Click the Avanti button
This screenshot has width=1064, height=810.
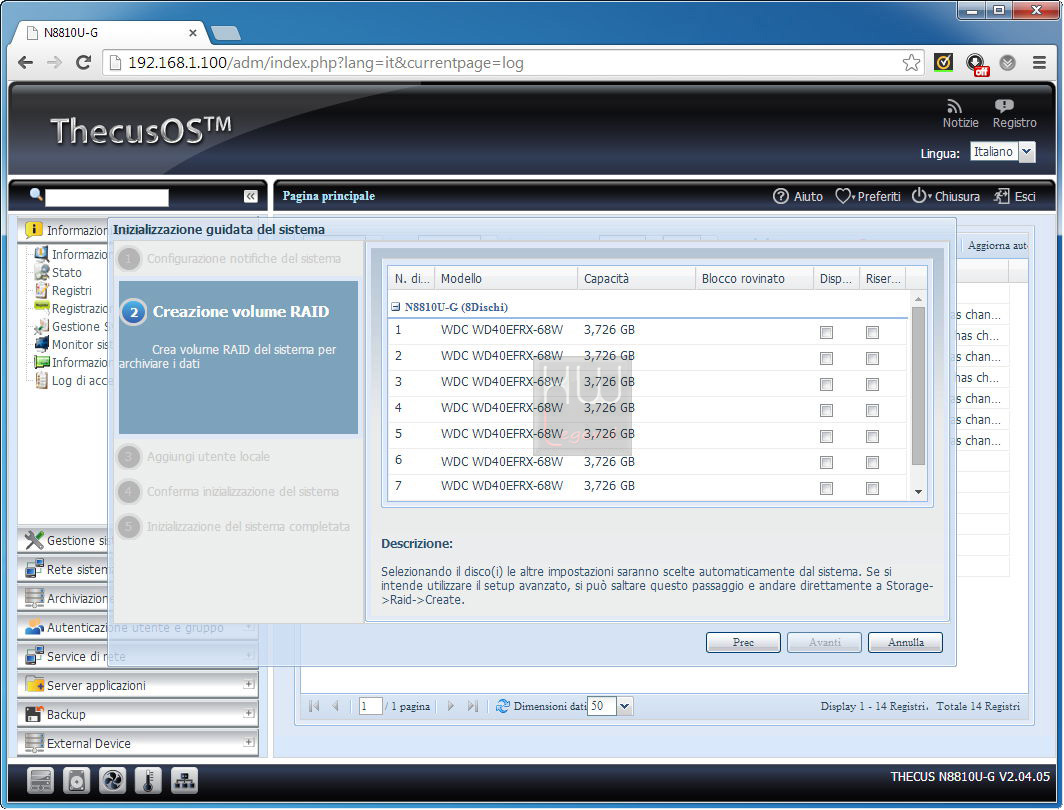pyautogui.click(x=824, y=642)
